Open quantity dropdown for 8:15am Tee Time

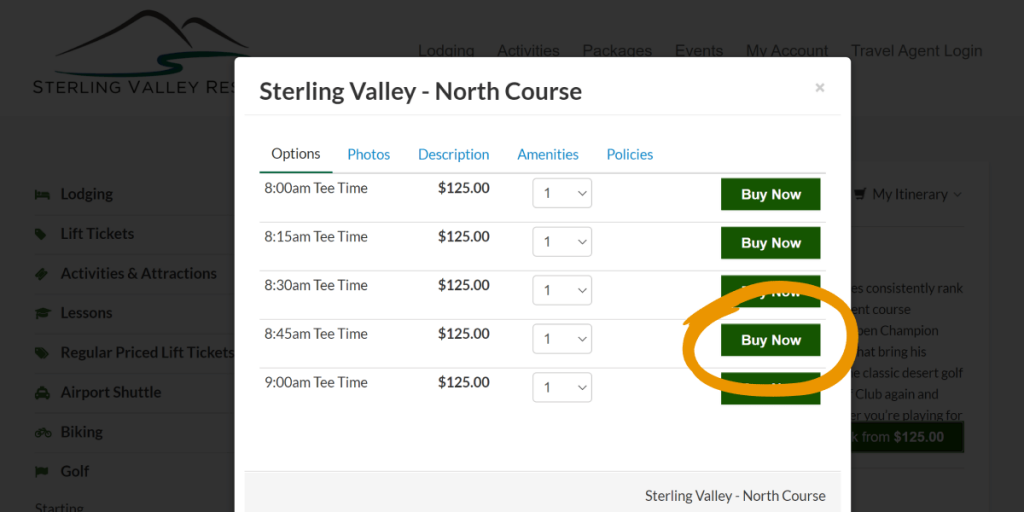click(x=561, y=242)
